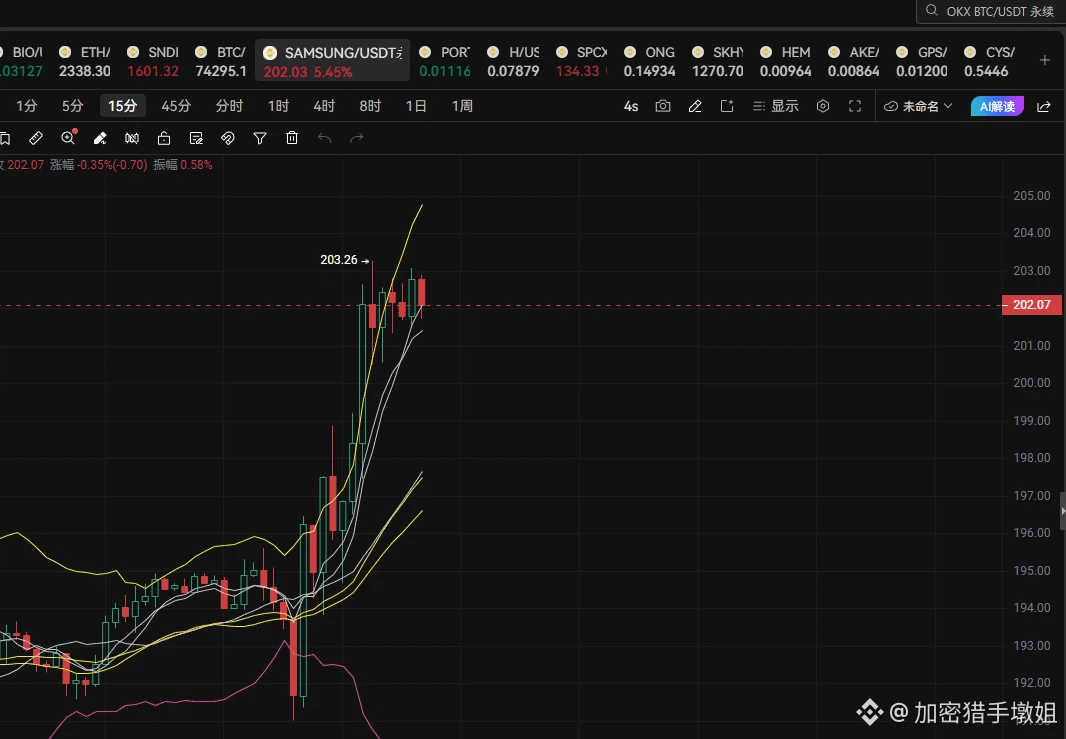
Task: Click the 200.00 price axis label
Action: coord(1031,383)
